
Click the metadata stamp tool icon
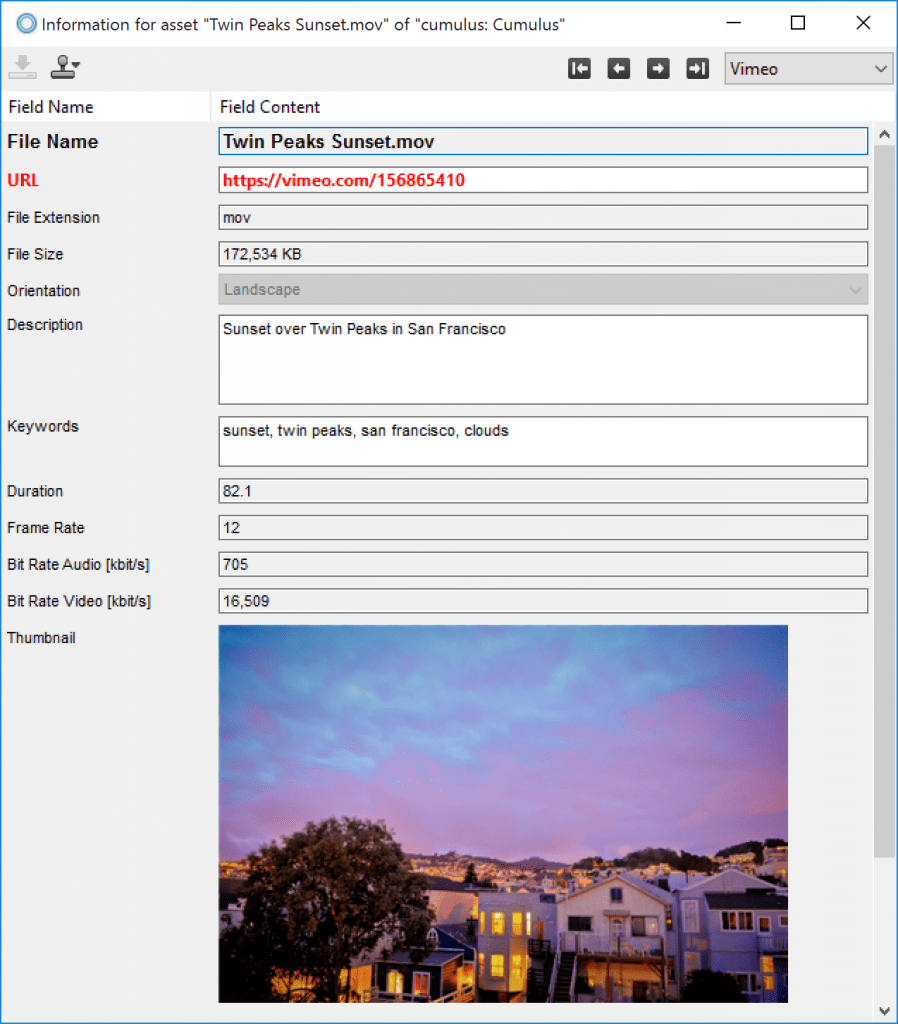60,66
